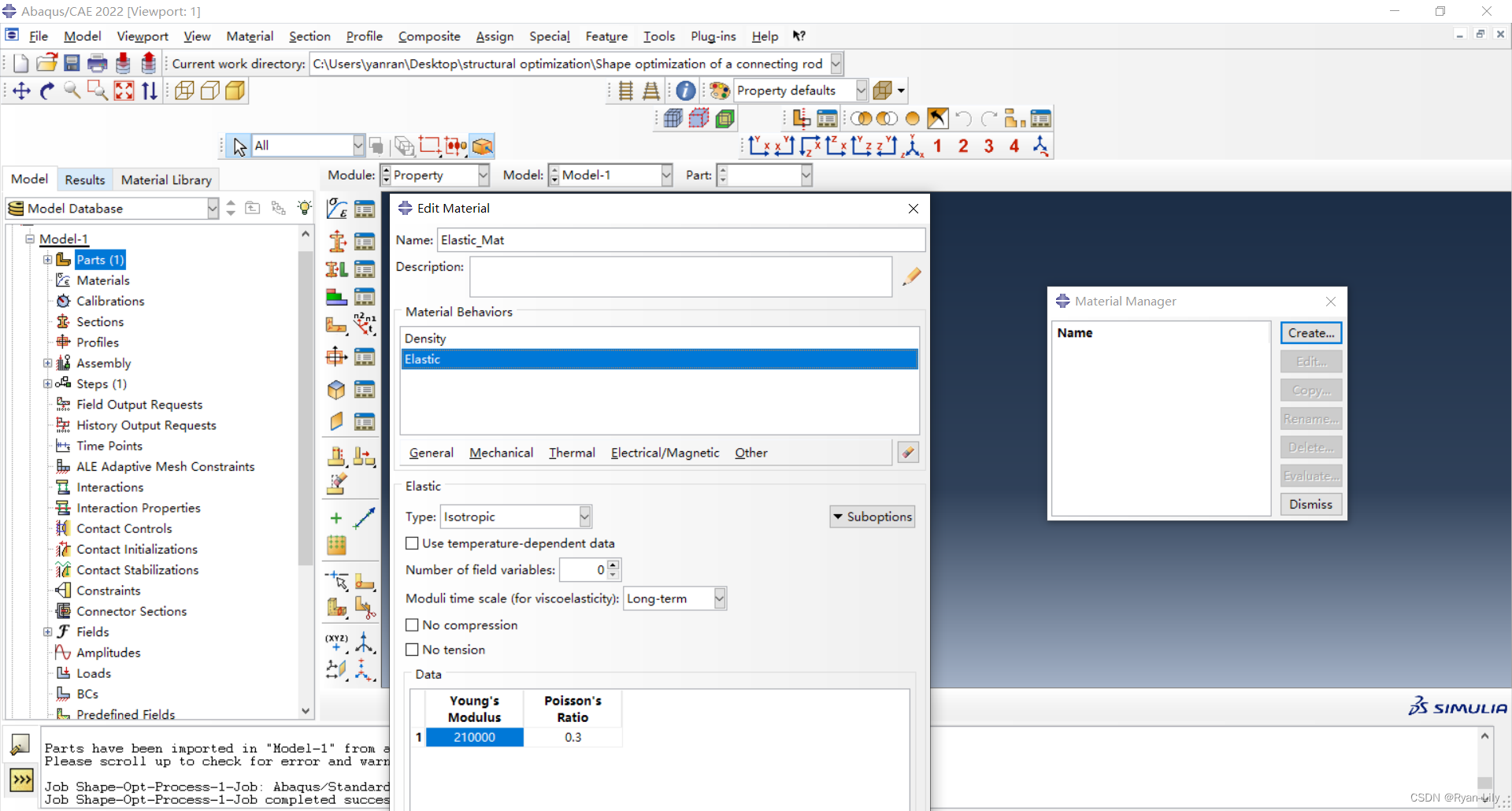Expand the Steps (1) tree node
Screen dimensions: 1512x811
(x=48, y=383)
